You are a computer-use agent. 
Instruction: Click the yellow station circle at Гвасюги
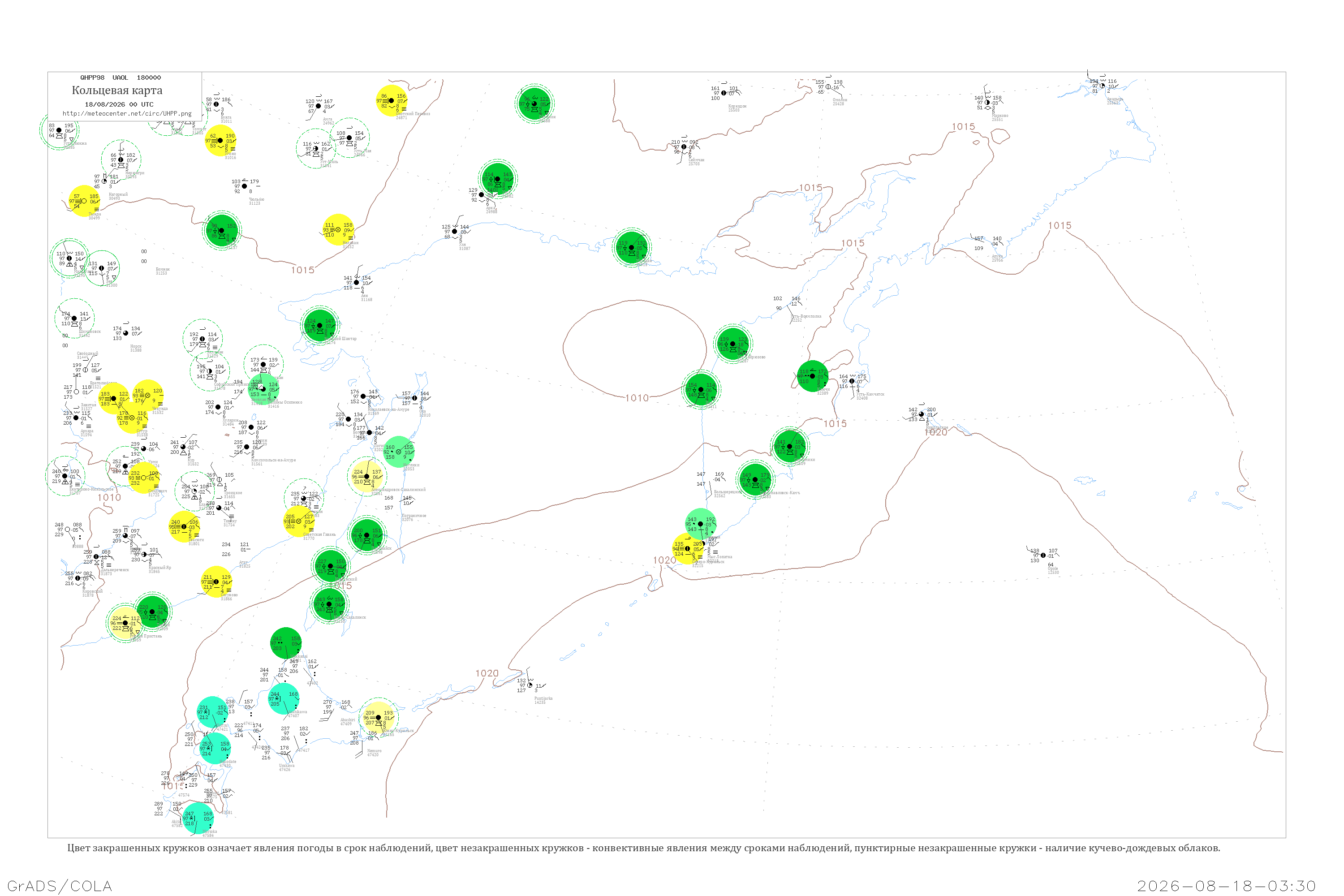pos(185,527)
